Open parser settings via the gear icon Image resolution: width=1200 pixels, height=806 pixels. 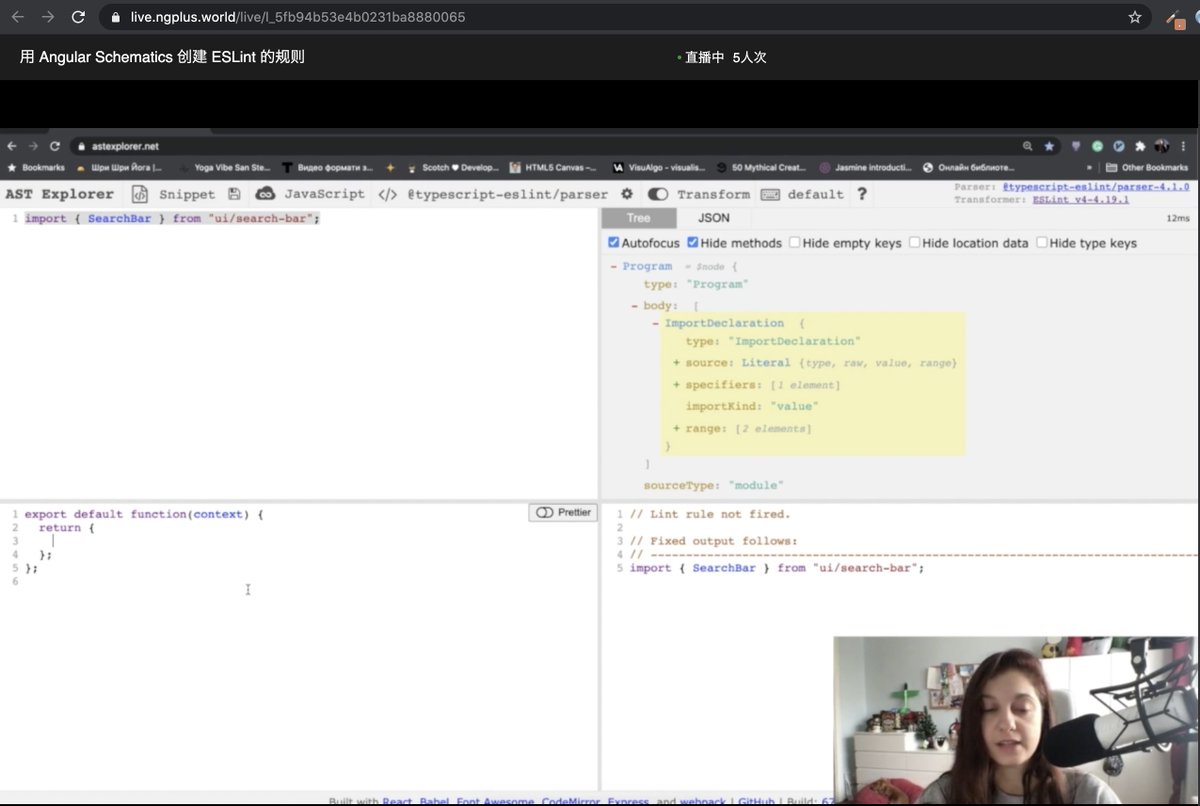point(626,194)
